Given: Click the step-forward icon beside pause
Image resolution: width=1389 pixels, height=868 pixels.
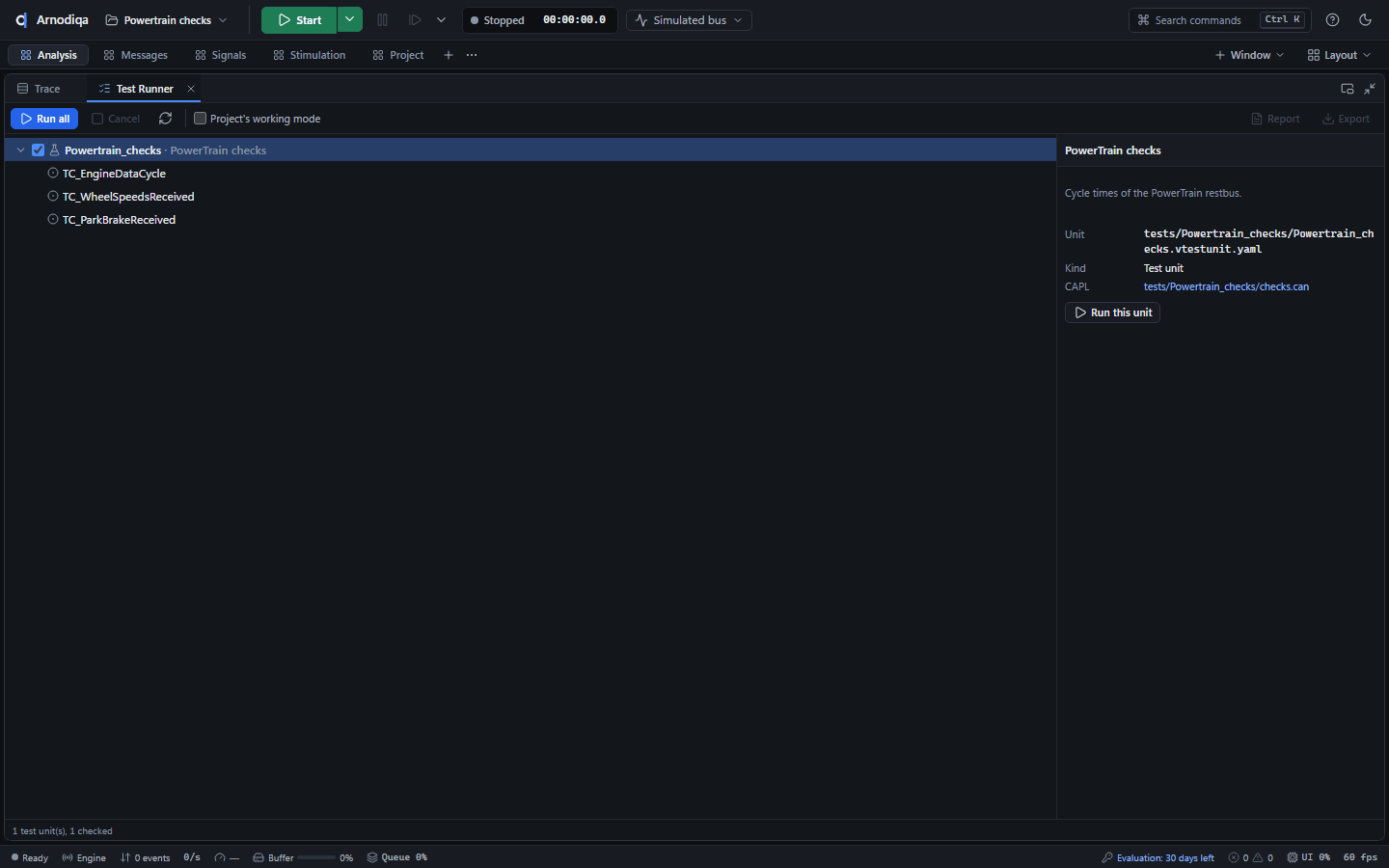Looking at the screenshot, I should click(415, 20).
